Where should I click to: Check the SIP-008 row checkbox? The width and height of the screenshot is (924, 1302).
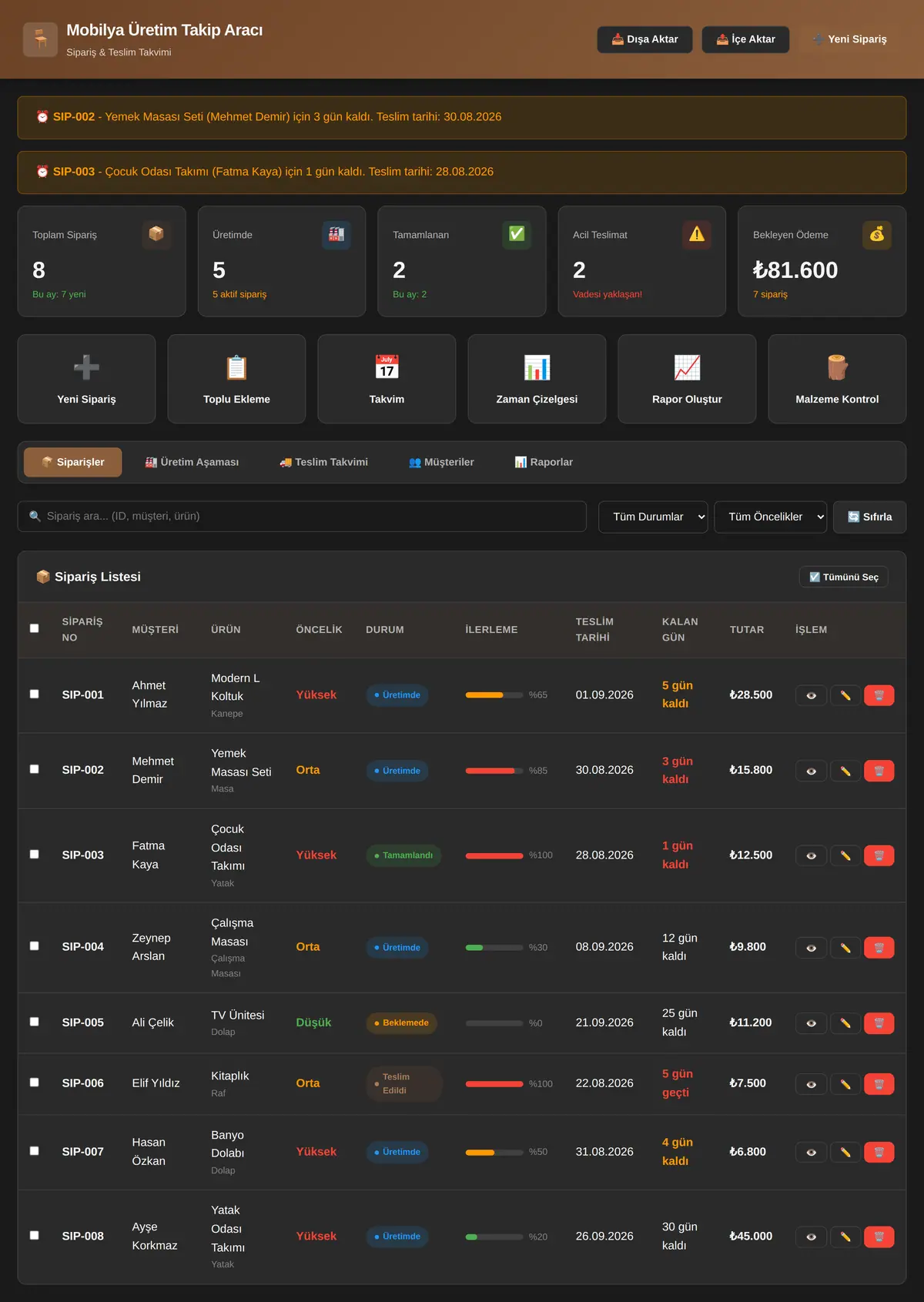pyautogui.click(x=34, y=1235)
